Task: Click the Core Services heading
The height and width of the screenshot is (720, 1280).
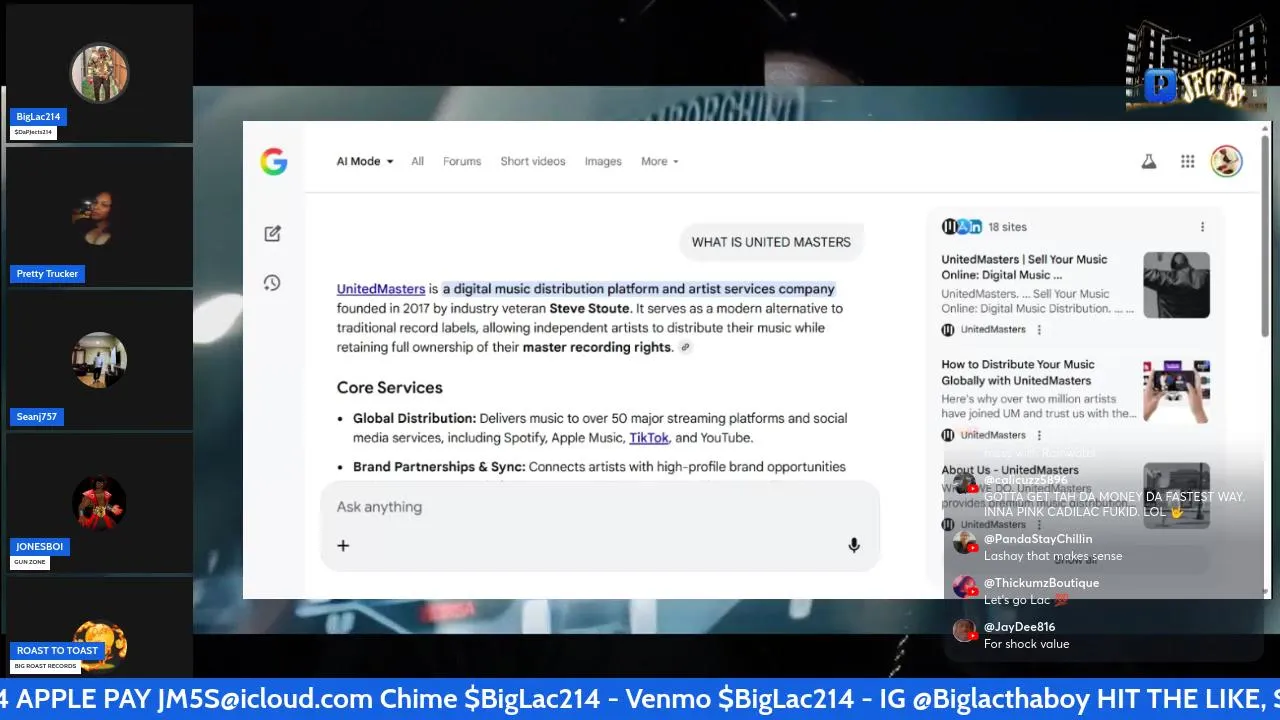Action: coord(389,388)
